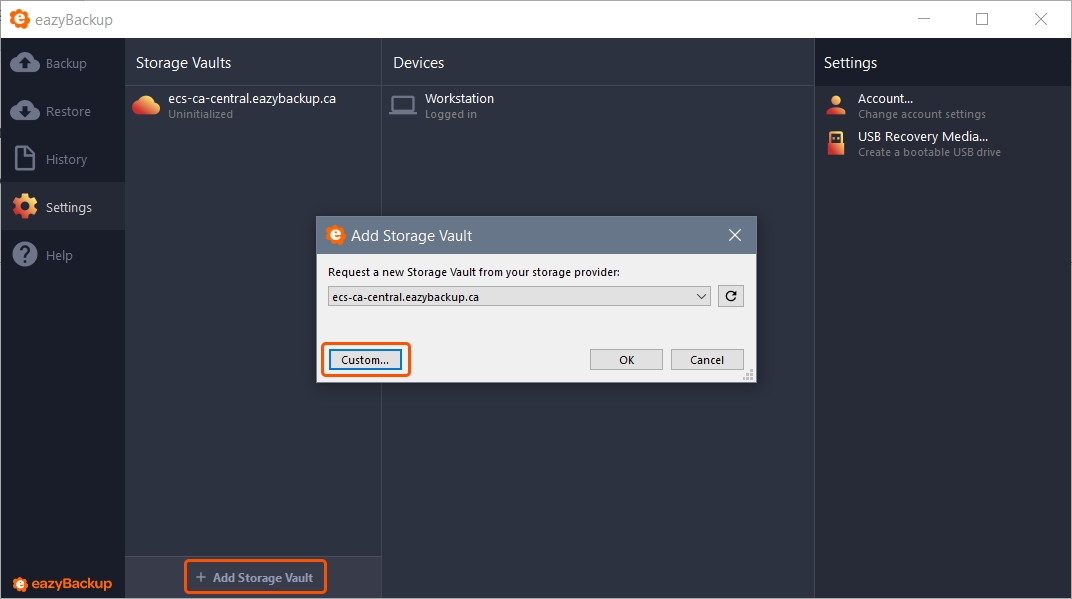This screenshot has width=1072, height=599.
Task: Click the Uninitialized status text
Action: click(x=200, y=114)
